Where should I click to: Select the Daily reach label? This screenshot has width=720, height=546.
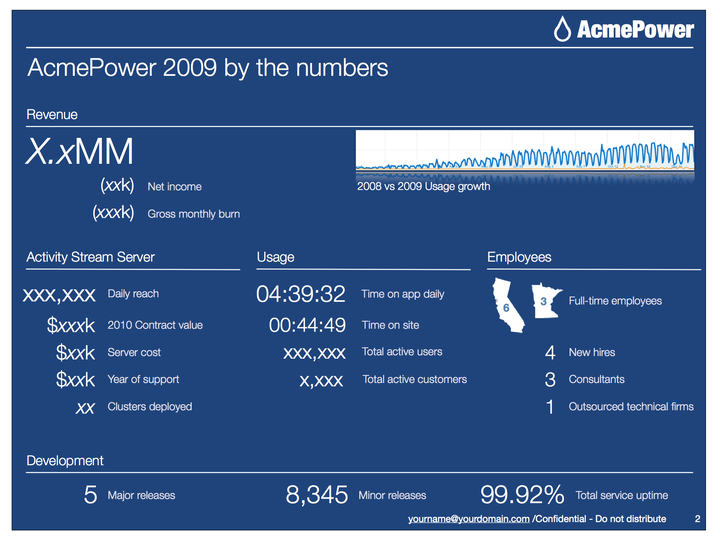tap(133, 294)
